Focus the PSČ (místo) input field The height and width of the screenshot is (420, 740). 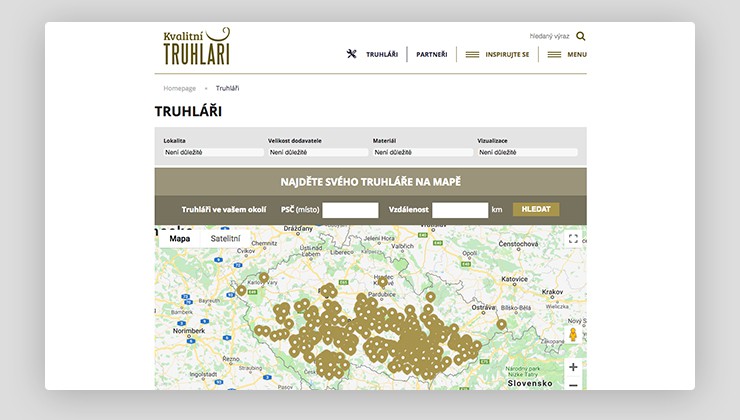point(350,210)
